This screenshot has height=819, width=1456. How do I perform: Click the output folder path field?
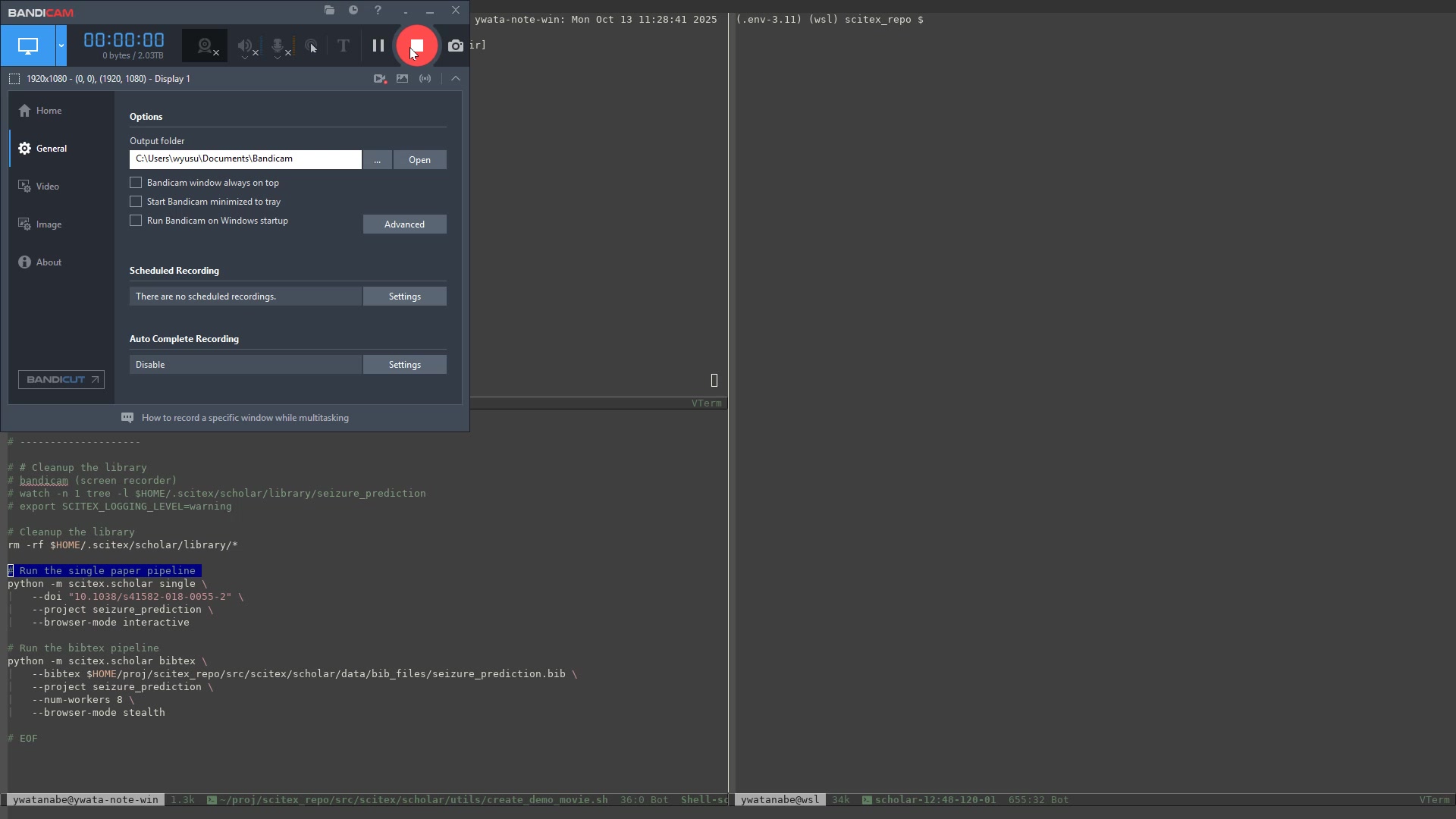(245, 159)
